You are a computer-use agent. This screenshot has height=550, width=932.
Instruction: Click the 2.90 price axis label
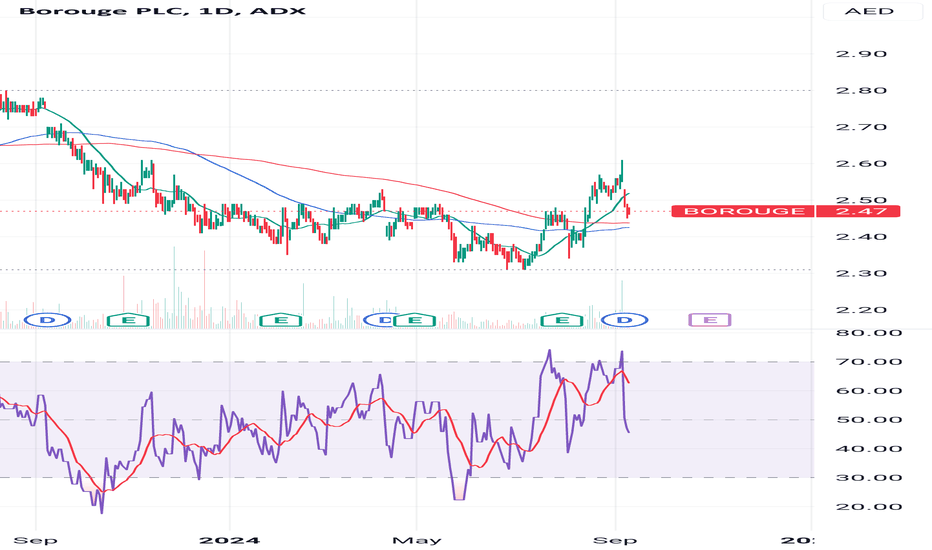861,54
